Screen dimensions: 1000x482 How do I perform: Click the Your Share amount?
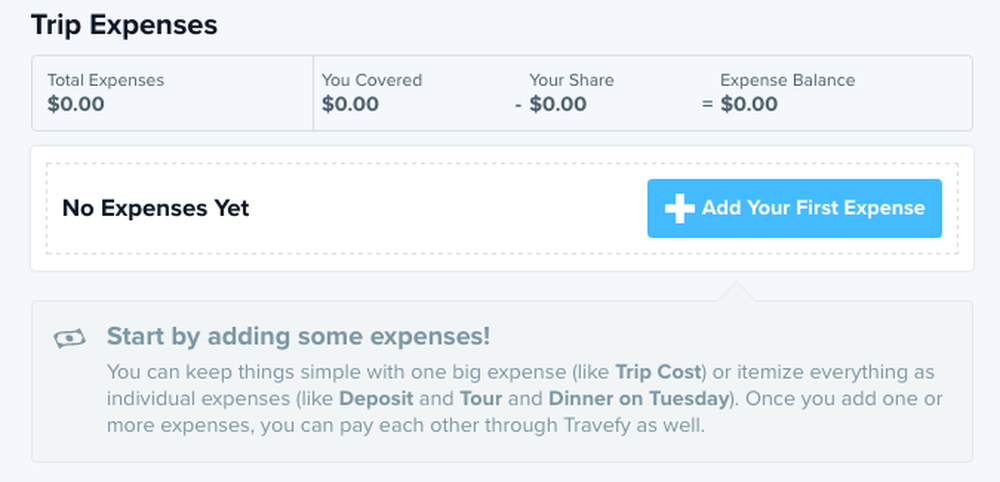tap(558, 104)
